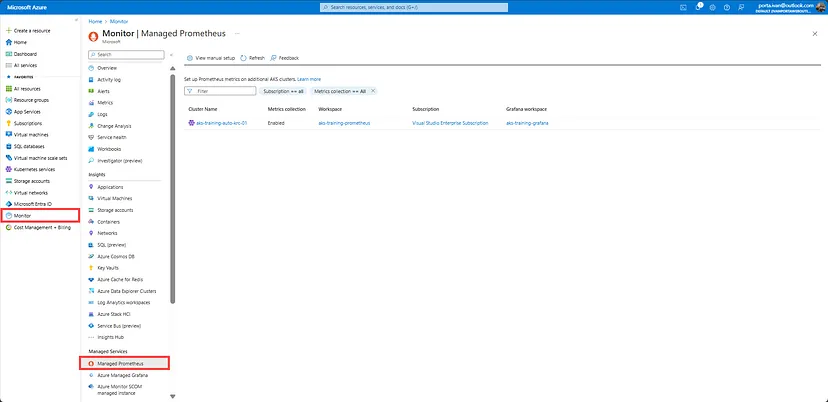Open Storage accounts in portal sidebar
The width and height of the screenshot is (828, 402).
[x=32, y=181]
